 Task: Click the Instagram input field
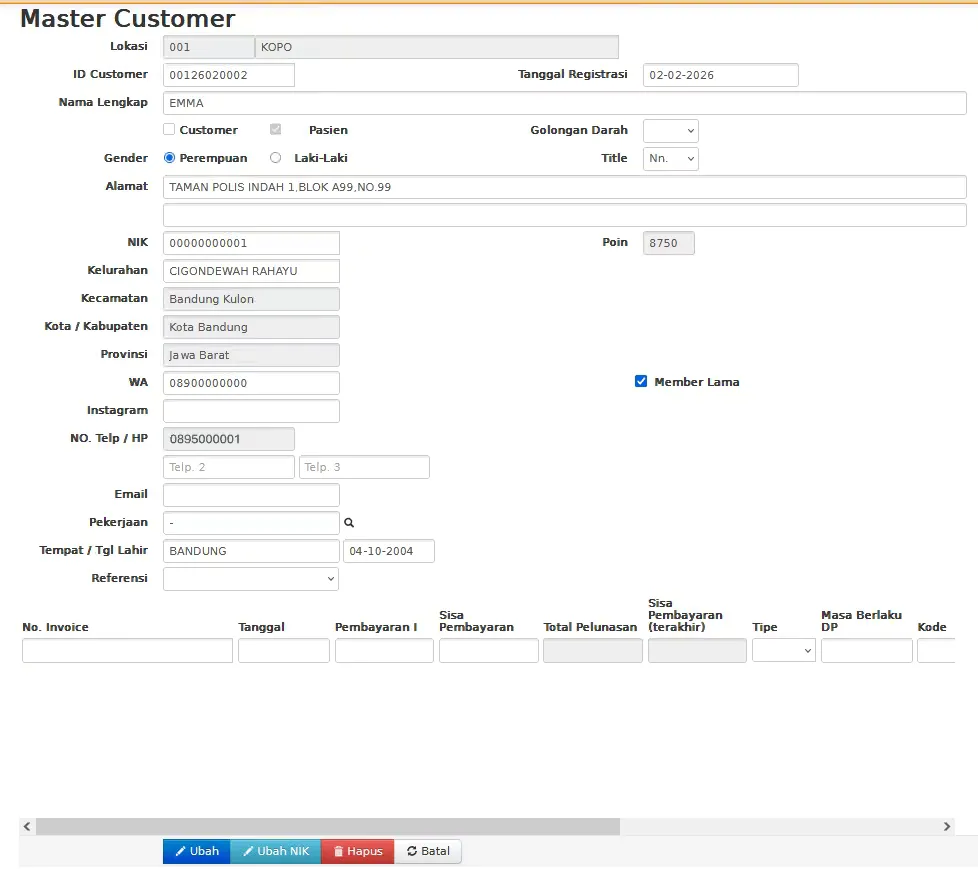251,411
